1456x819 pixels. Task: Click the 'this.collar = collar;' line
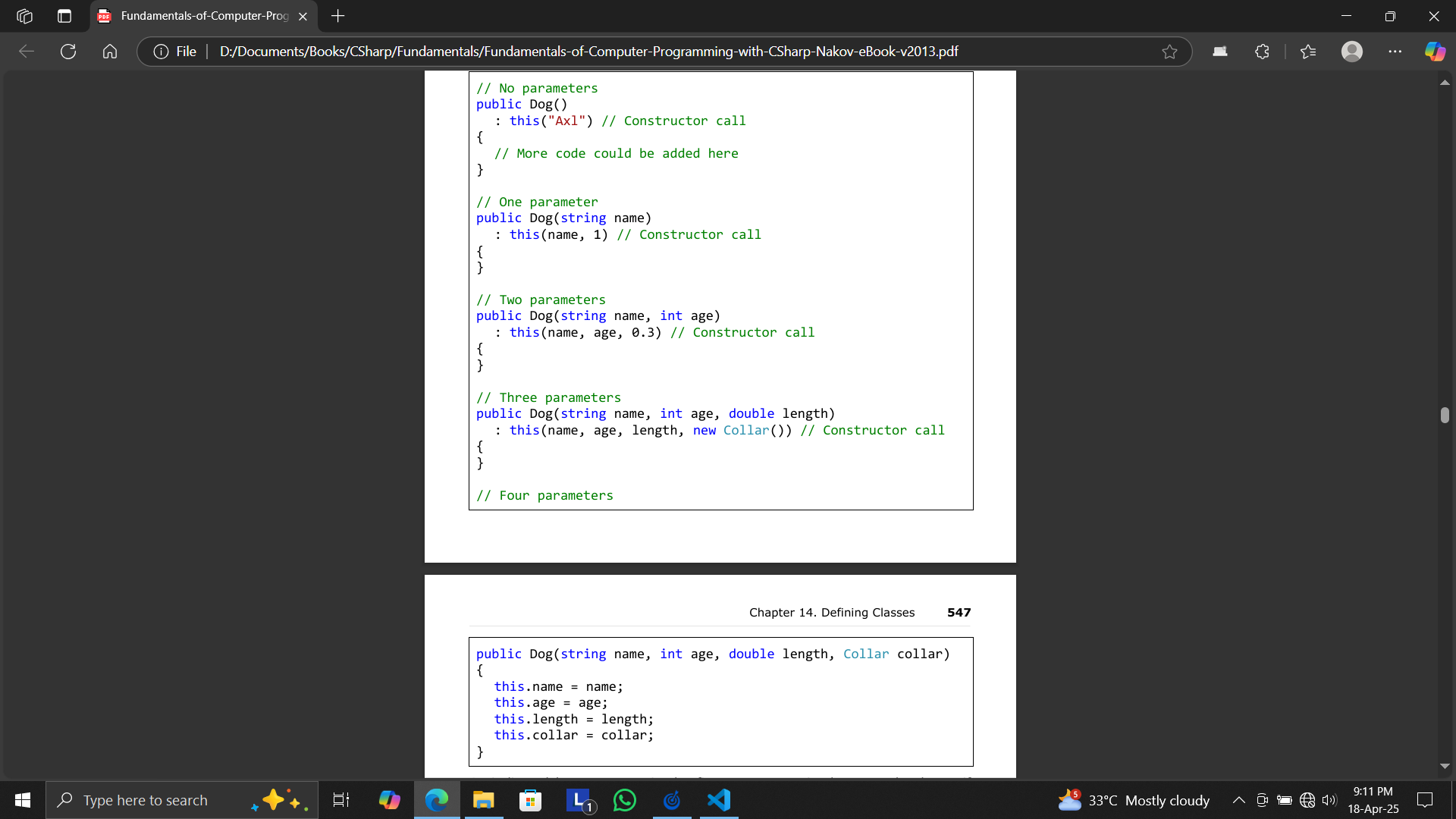[x=574, y=735]
